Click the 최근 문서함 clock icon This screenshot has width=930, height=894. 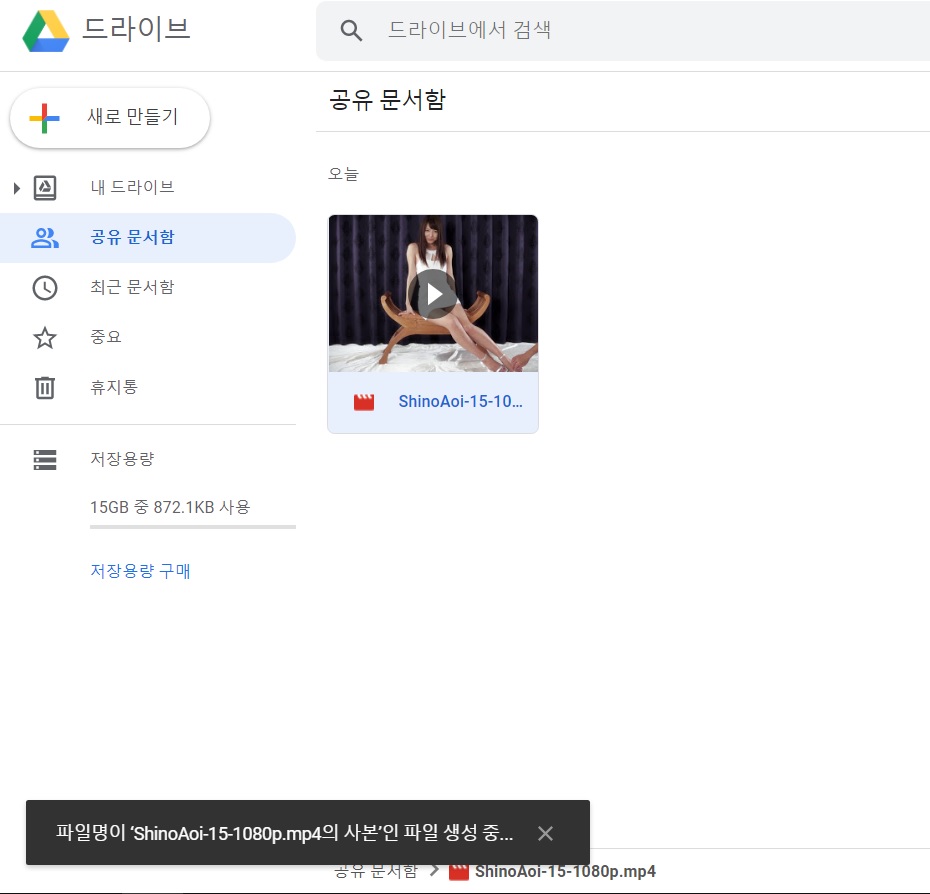coord(45,288)
